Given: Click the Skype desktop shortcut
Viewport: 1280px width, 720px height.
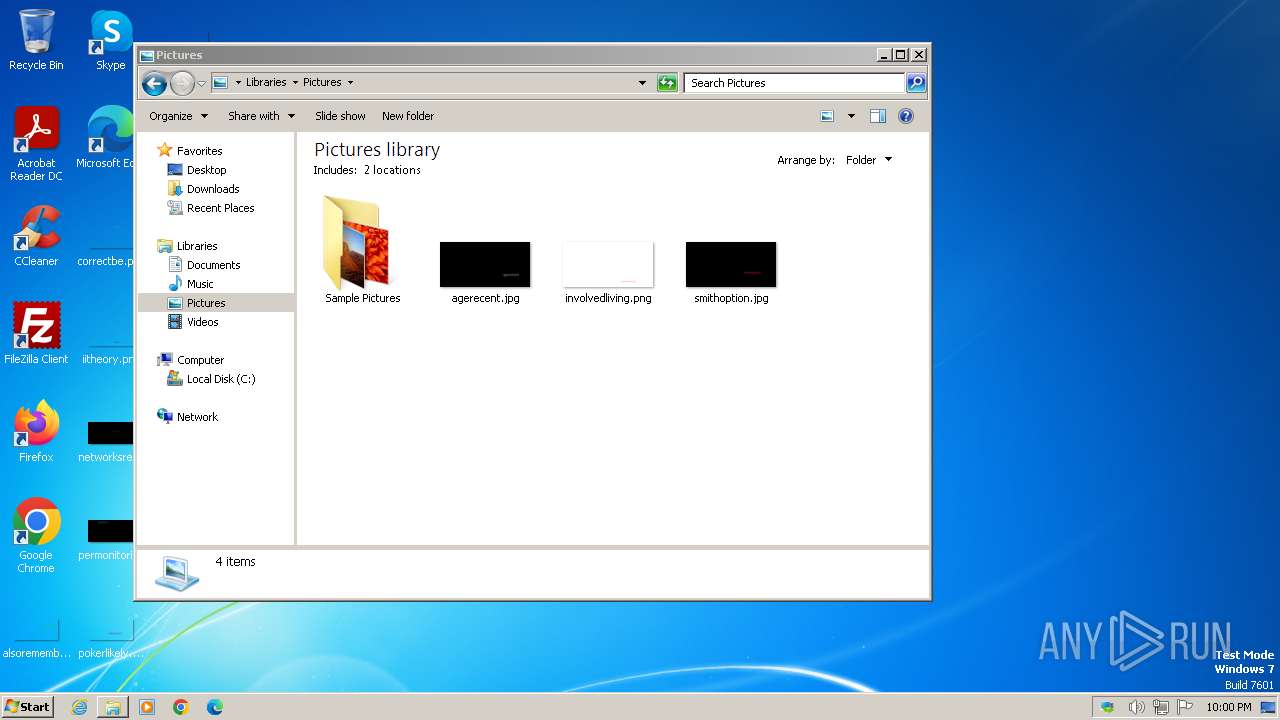Looking at the screenshot, I should point(110,40).
